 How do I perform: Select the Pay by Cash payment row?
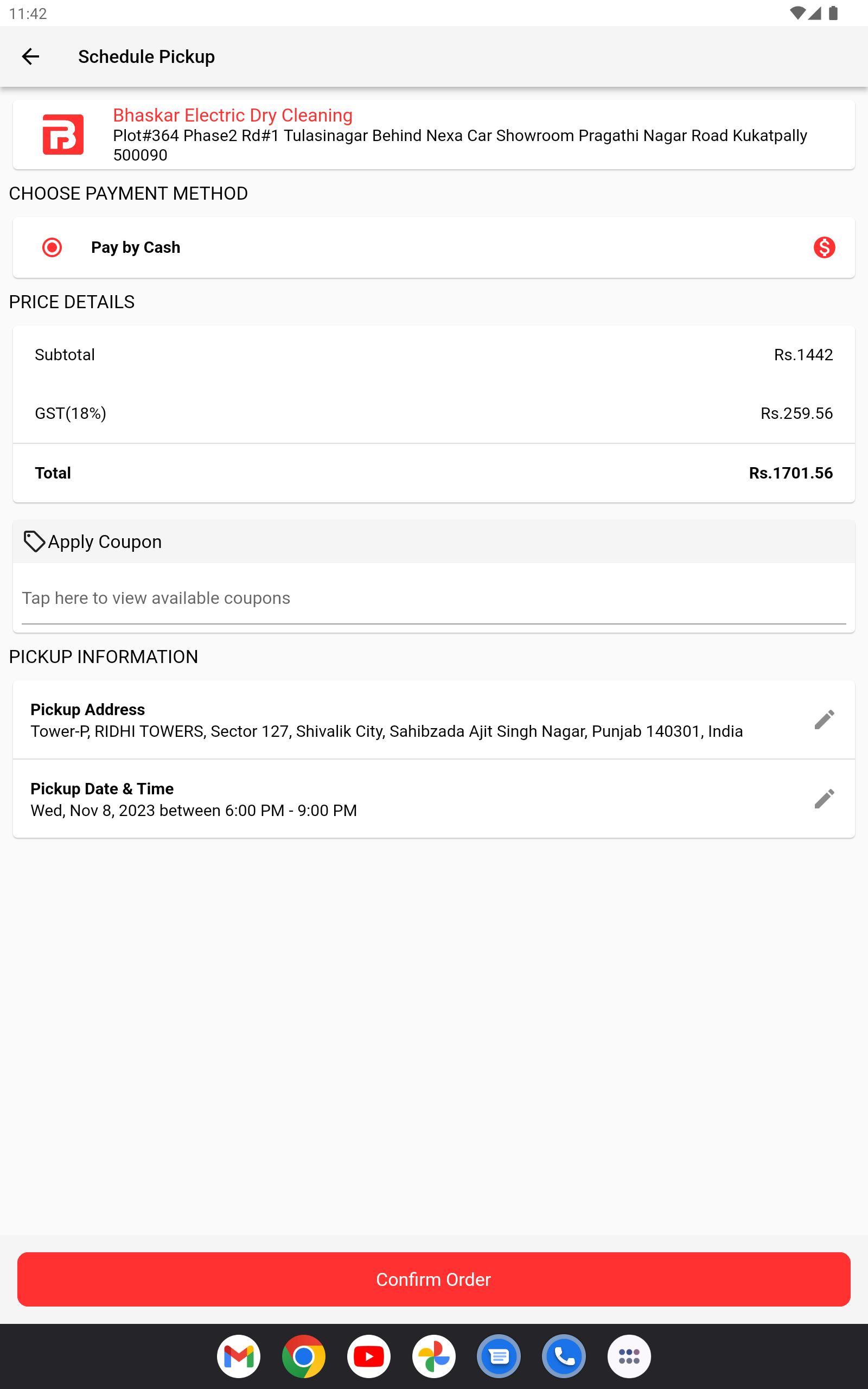pos(433,247)
